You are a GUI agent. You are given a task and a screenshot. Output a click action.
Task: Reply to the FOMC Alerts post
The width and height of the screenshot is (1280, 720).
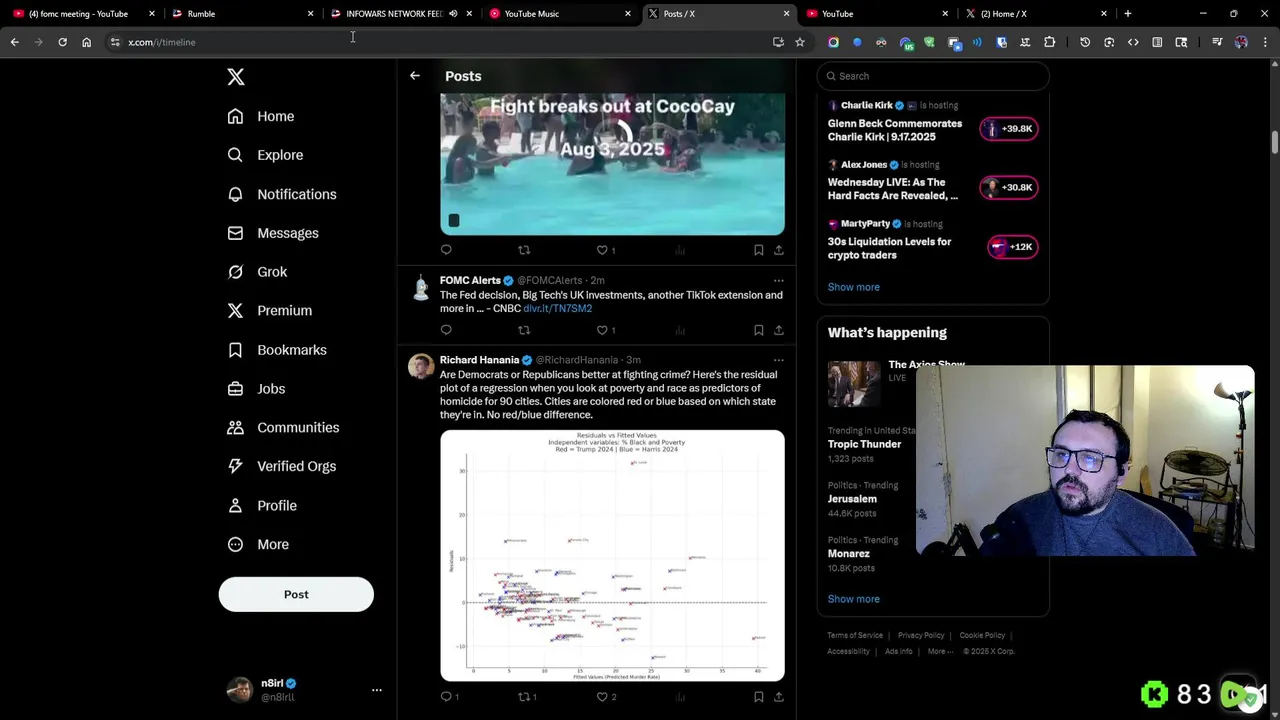446,330
